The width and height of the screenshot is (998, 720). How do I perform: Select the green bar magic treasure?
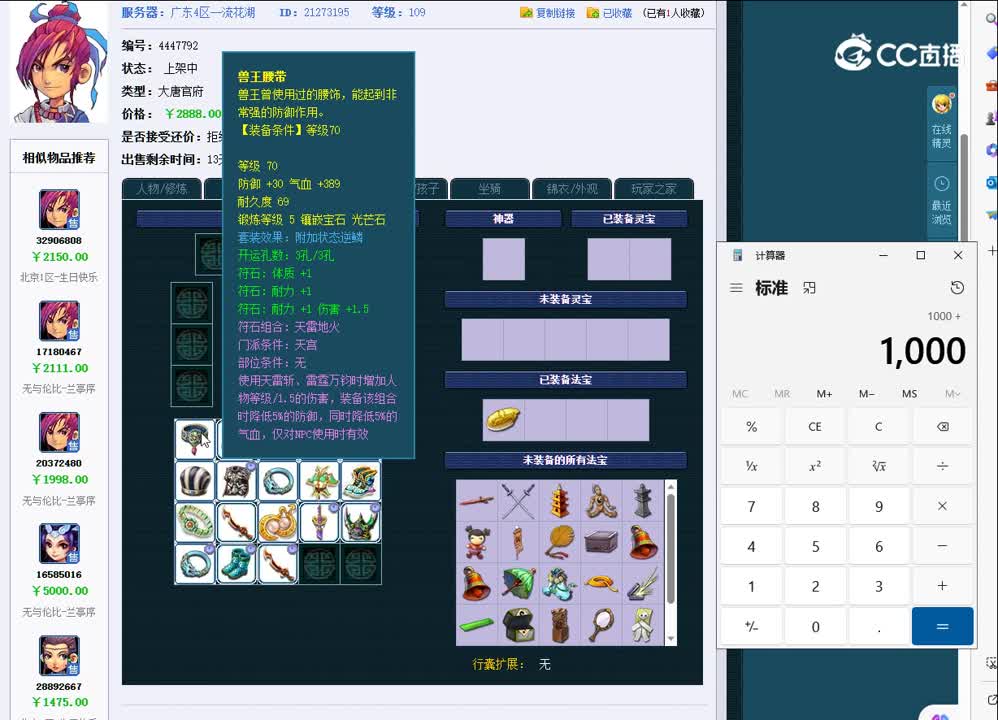click(x=477, y=625)
